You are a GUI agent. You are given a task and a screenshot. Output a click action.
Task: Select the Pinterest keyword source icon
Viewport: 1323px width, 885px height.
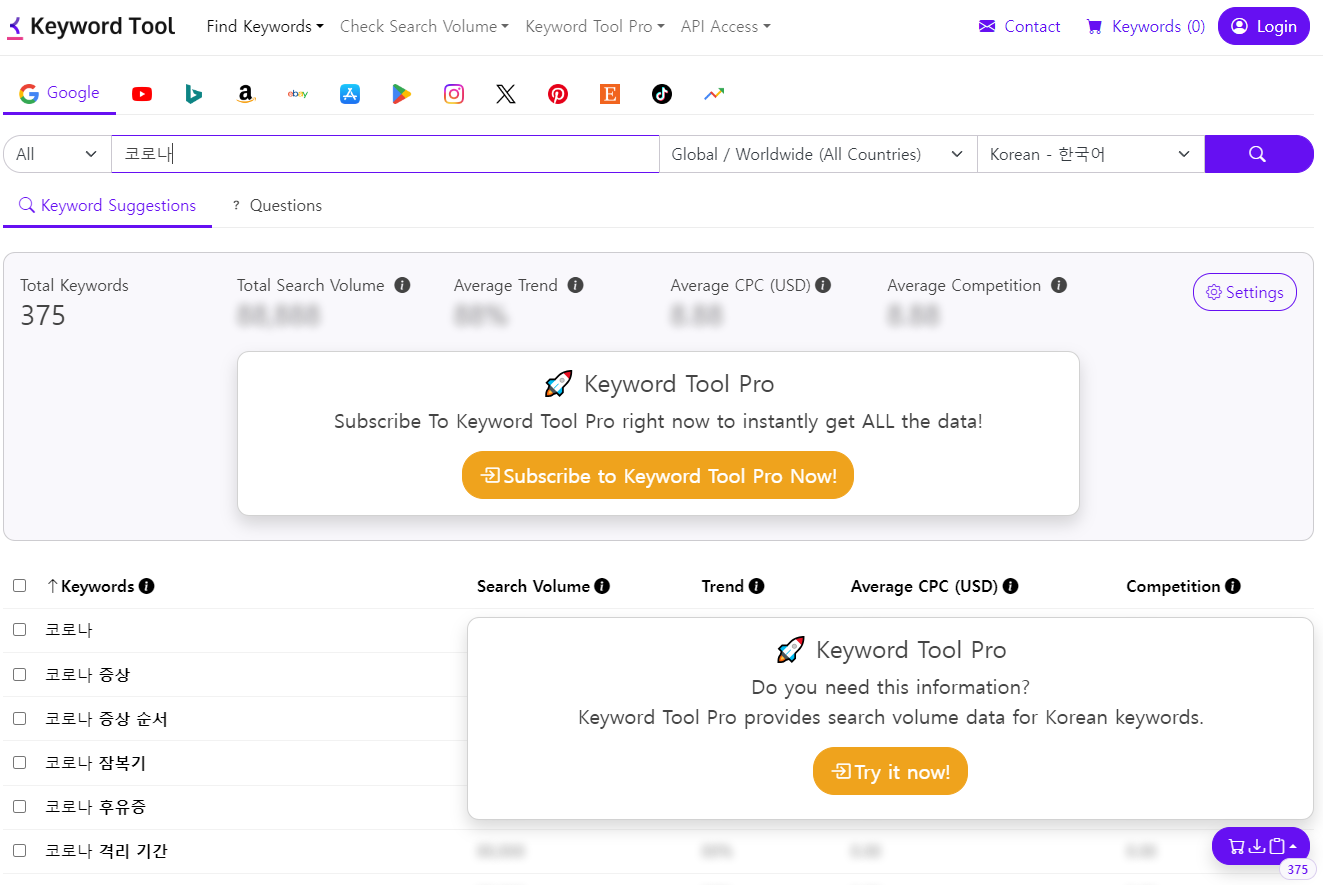558,94
